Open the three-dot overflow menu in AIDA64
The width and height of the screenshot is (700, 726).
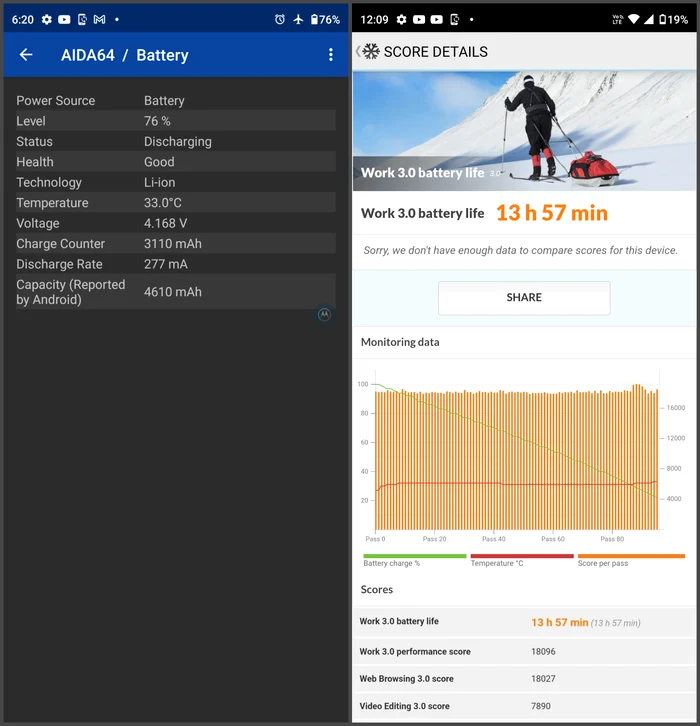(x=331, y=55)
